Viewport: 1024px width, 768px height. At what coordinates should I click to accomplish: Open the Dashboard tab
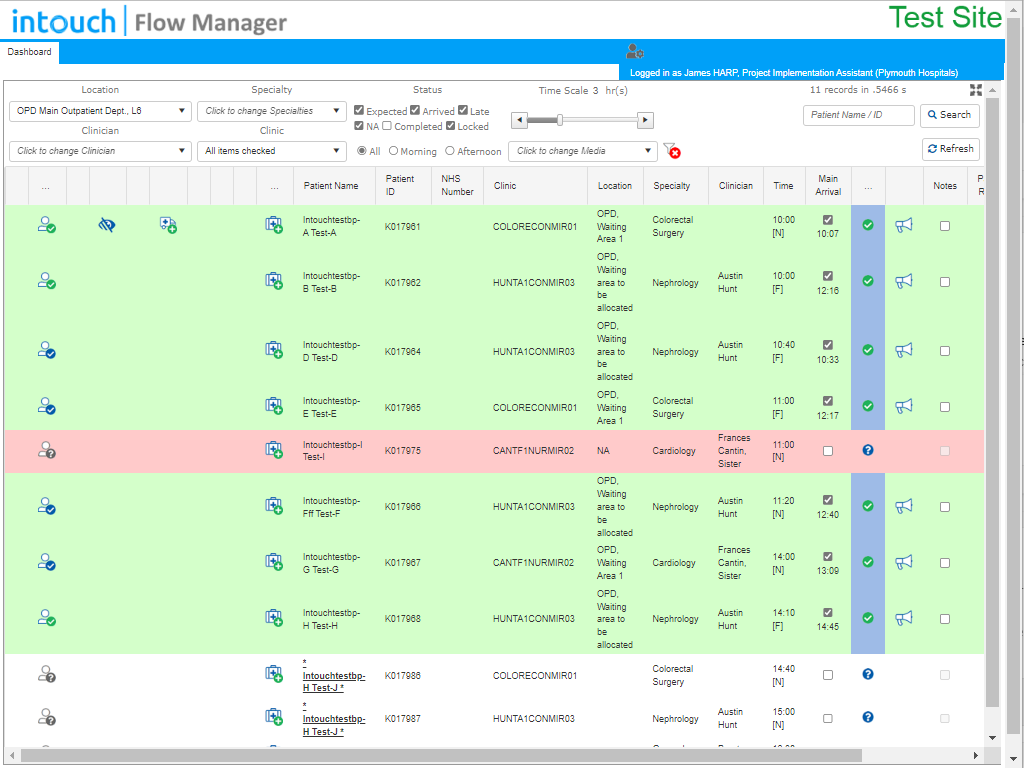(x=29, y=52)
